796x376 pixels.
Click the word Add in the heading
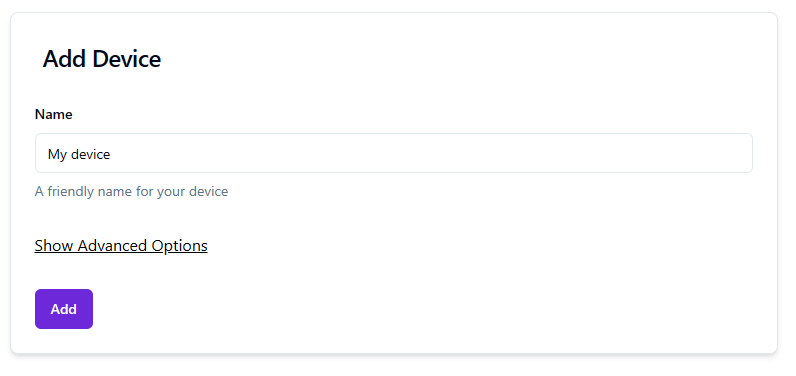click(x=65, y=59)
